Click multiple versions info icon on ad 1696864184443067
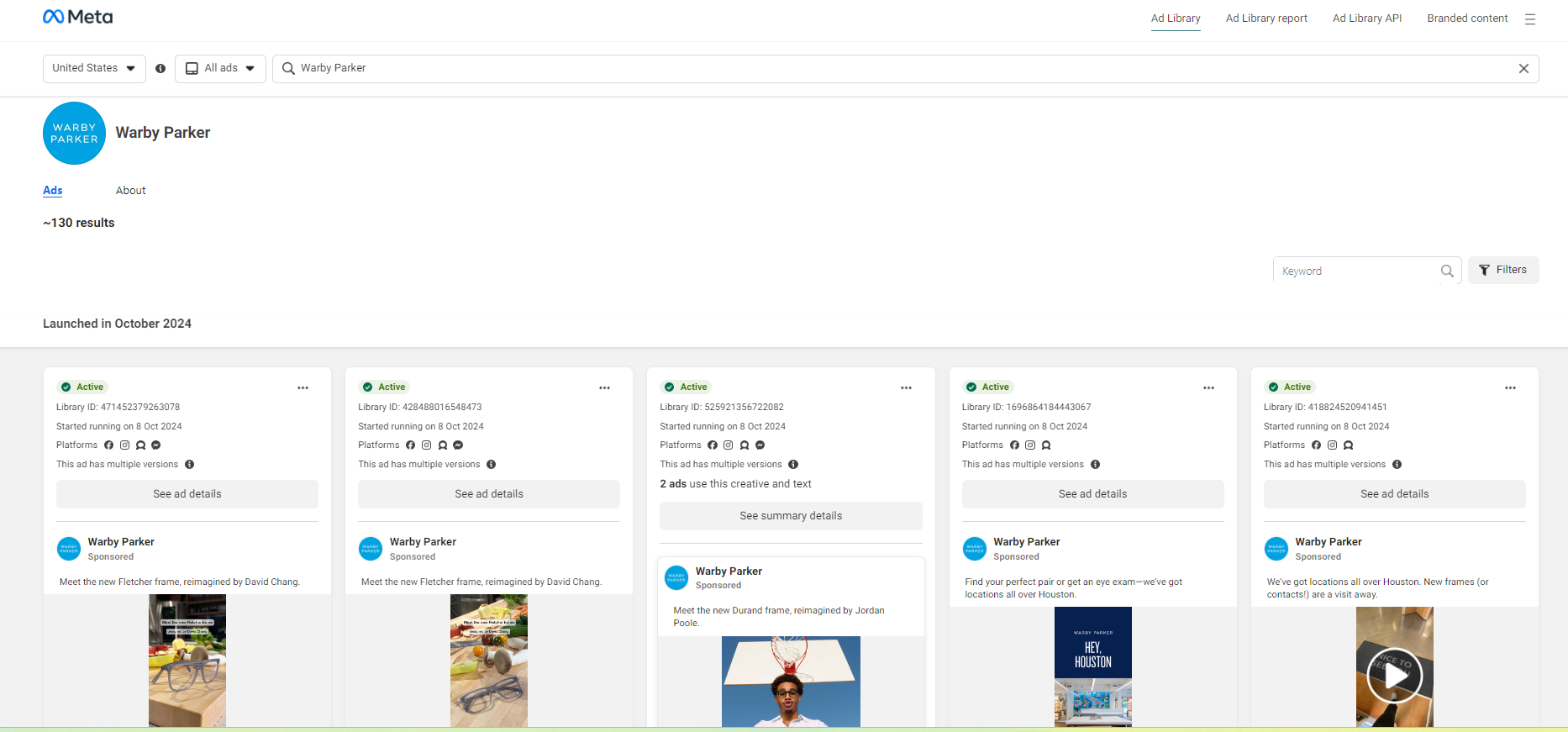The image size is (1568, 732). point(1095,465)
